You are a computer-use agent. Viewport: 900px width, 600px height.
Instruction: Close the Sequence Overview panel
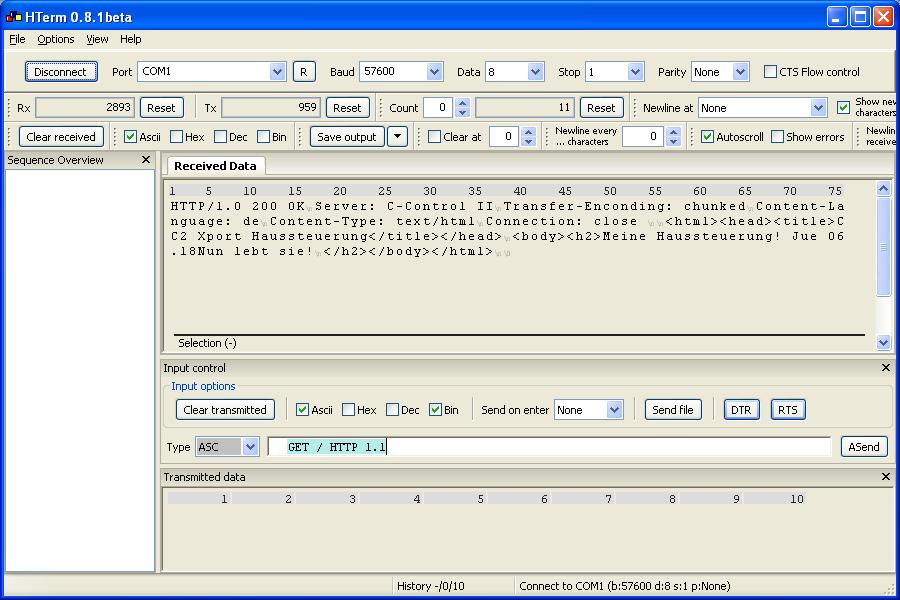coord(146,160)
